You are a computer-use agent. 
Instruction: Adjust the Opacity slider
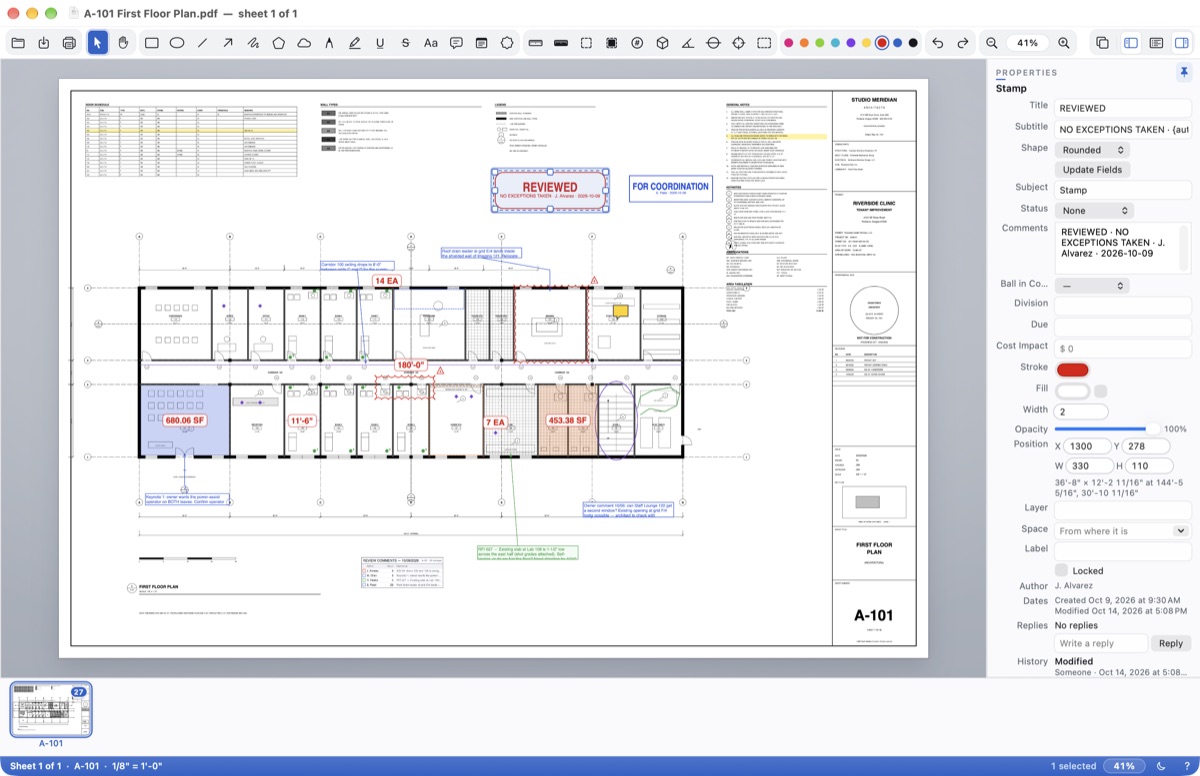pos(1106,429)
